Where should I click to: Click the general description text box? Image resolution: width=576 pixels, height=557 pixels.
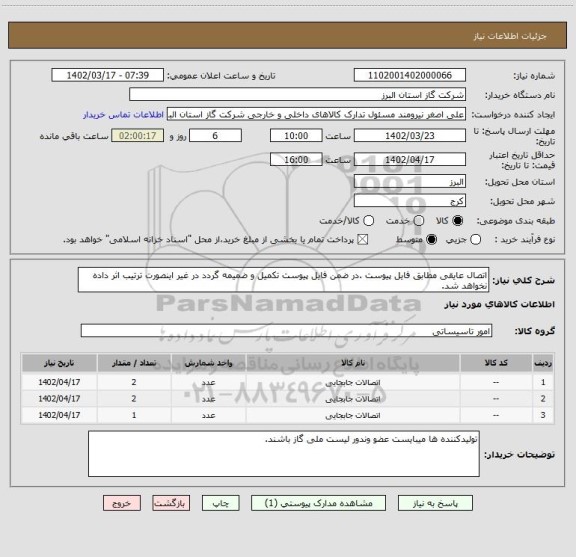(x=284, y=280)
